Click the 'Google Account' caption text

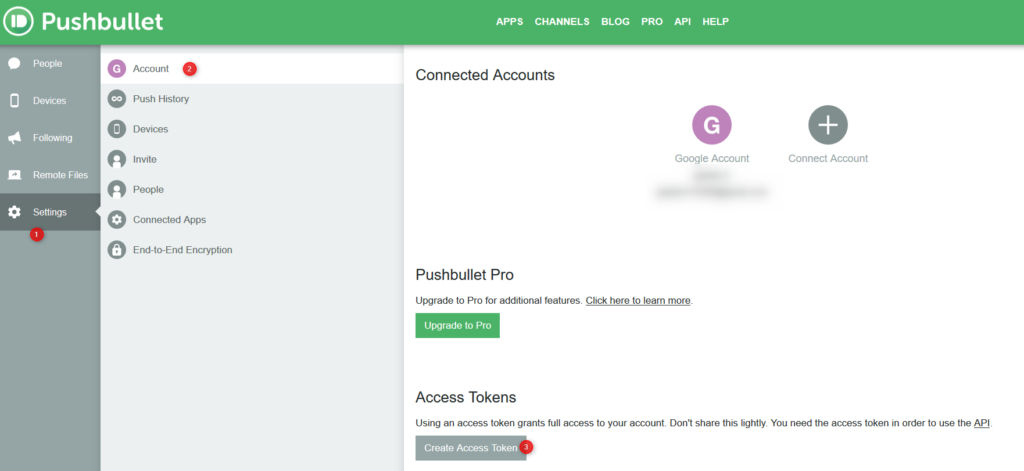(x=712, y=158)
